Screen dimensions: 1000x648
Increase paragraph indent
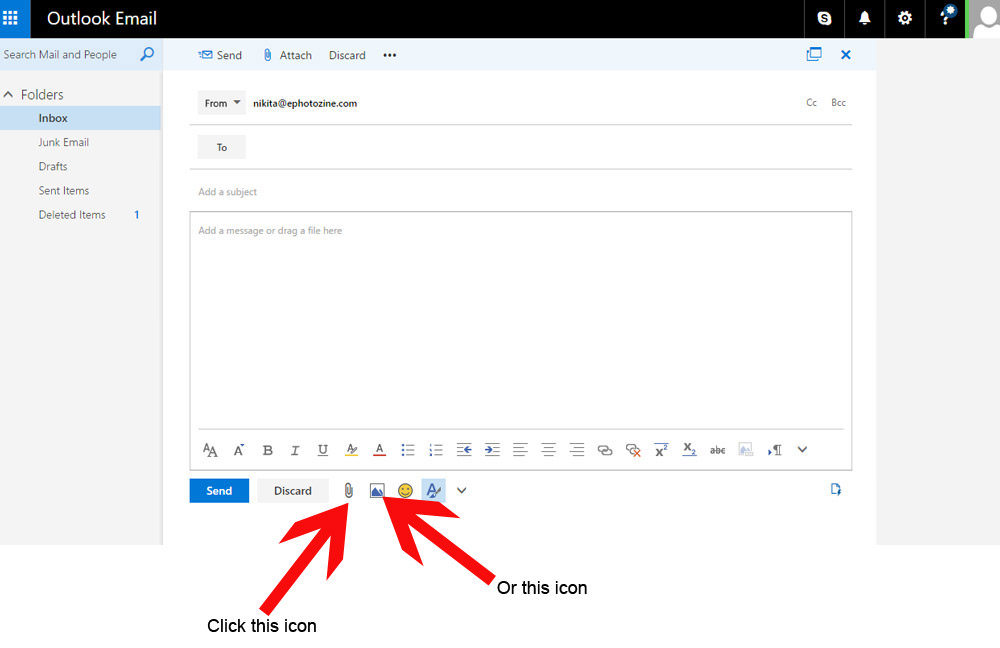click(x=492, y=450)
